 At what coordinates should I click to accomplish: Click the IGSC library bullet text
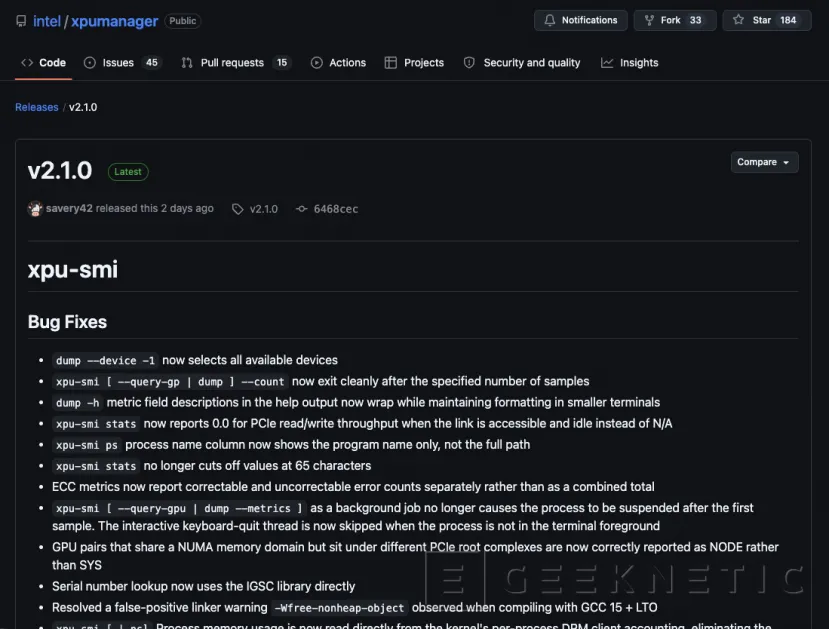coord(204,586)
